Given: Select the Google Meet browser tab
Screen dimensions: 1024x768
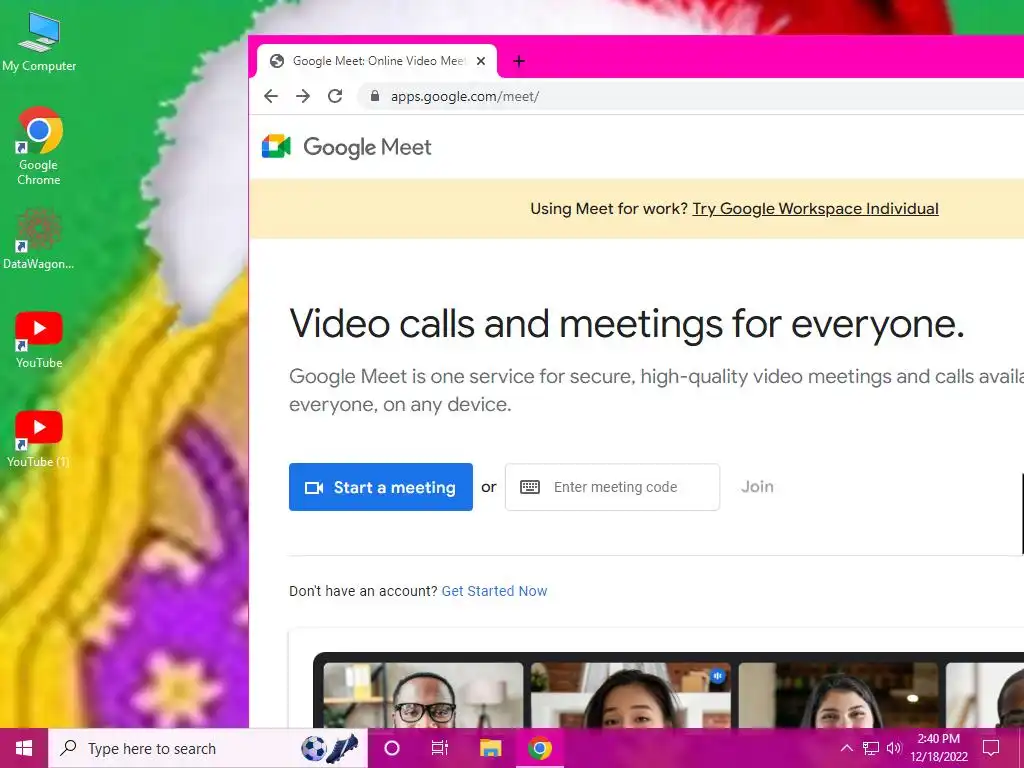Looking at the screenshot, I should tap(377, 61).
